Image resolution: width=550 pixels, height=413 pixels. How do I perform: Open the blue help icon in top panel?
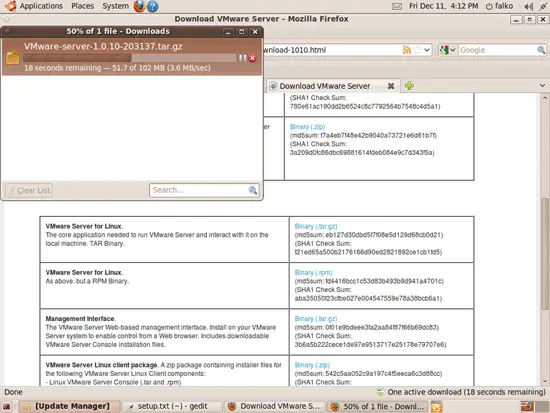tap(153, 6)
